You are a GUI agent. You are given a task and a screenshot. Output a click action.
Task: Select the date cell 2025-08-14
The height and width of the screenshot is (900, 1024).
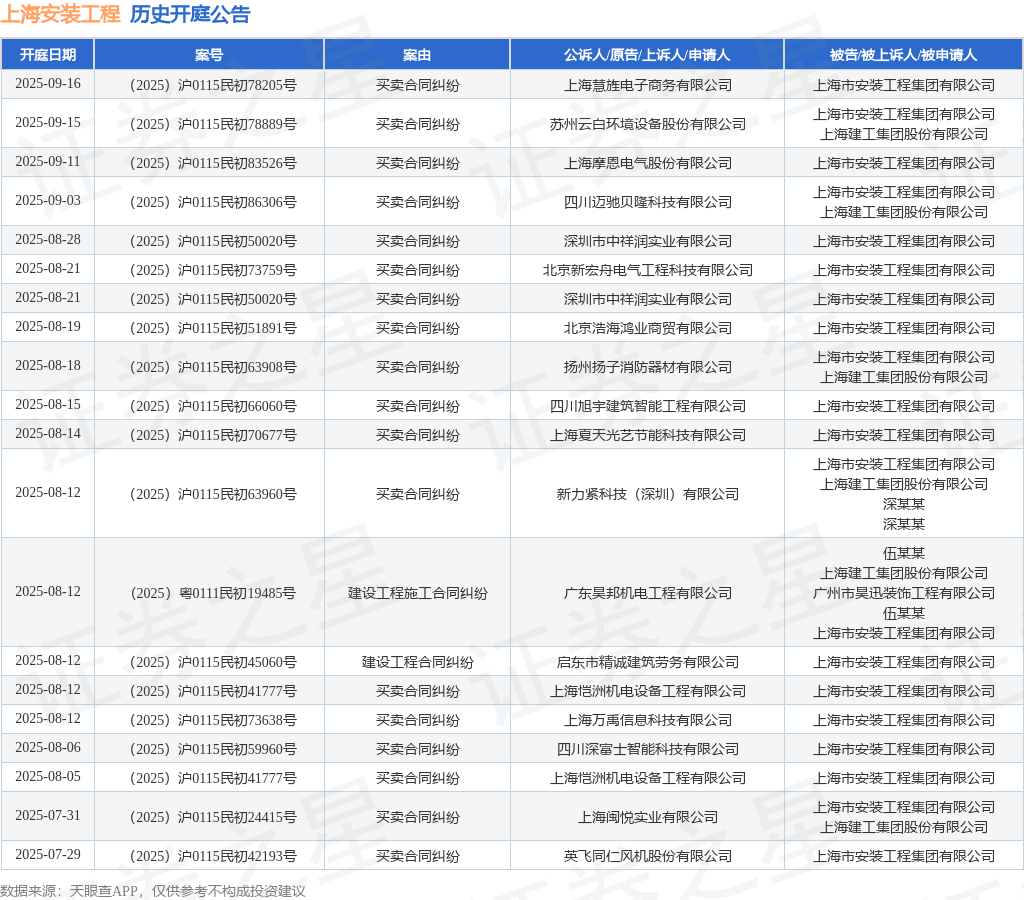[48, 434]
